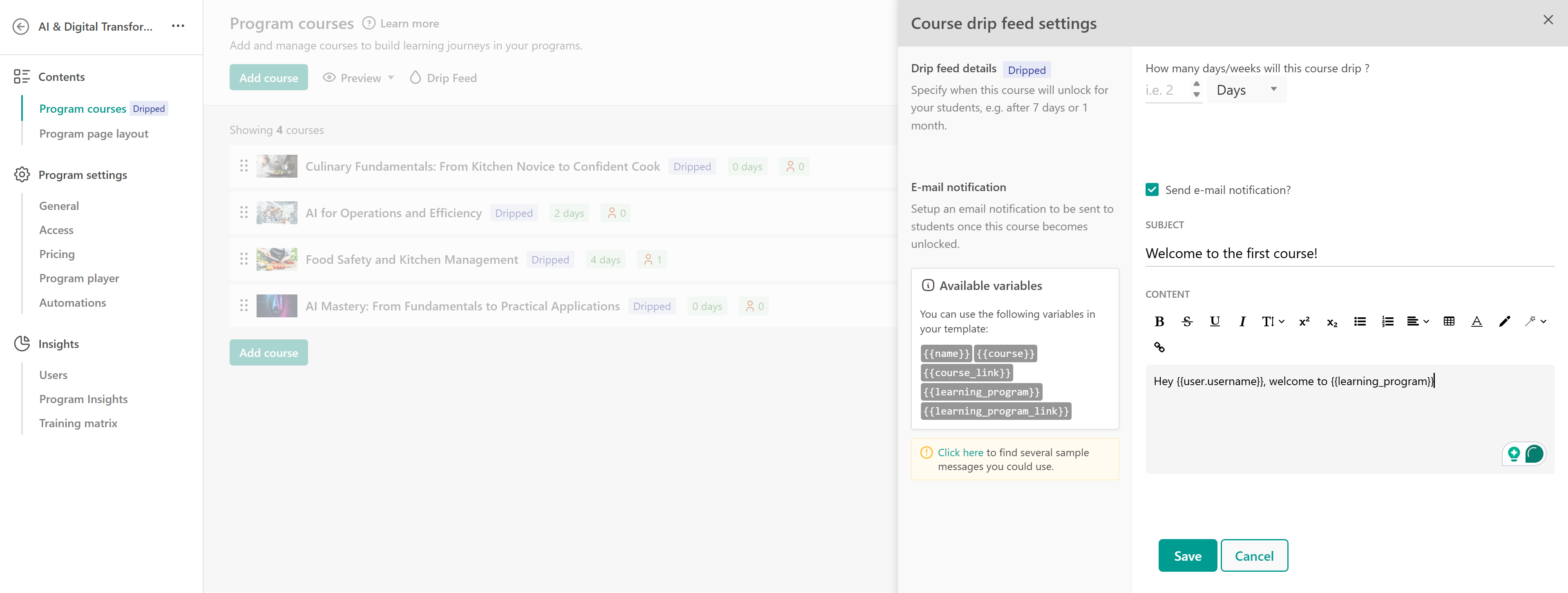
Task: Click here link for sample messages
Action: [960, 452]
